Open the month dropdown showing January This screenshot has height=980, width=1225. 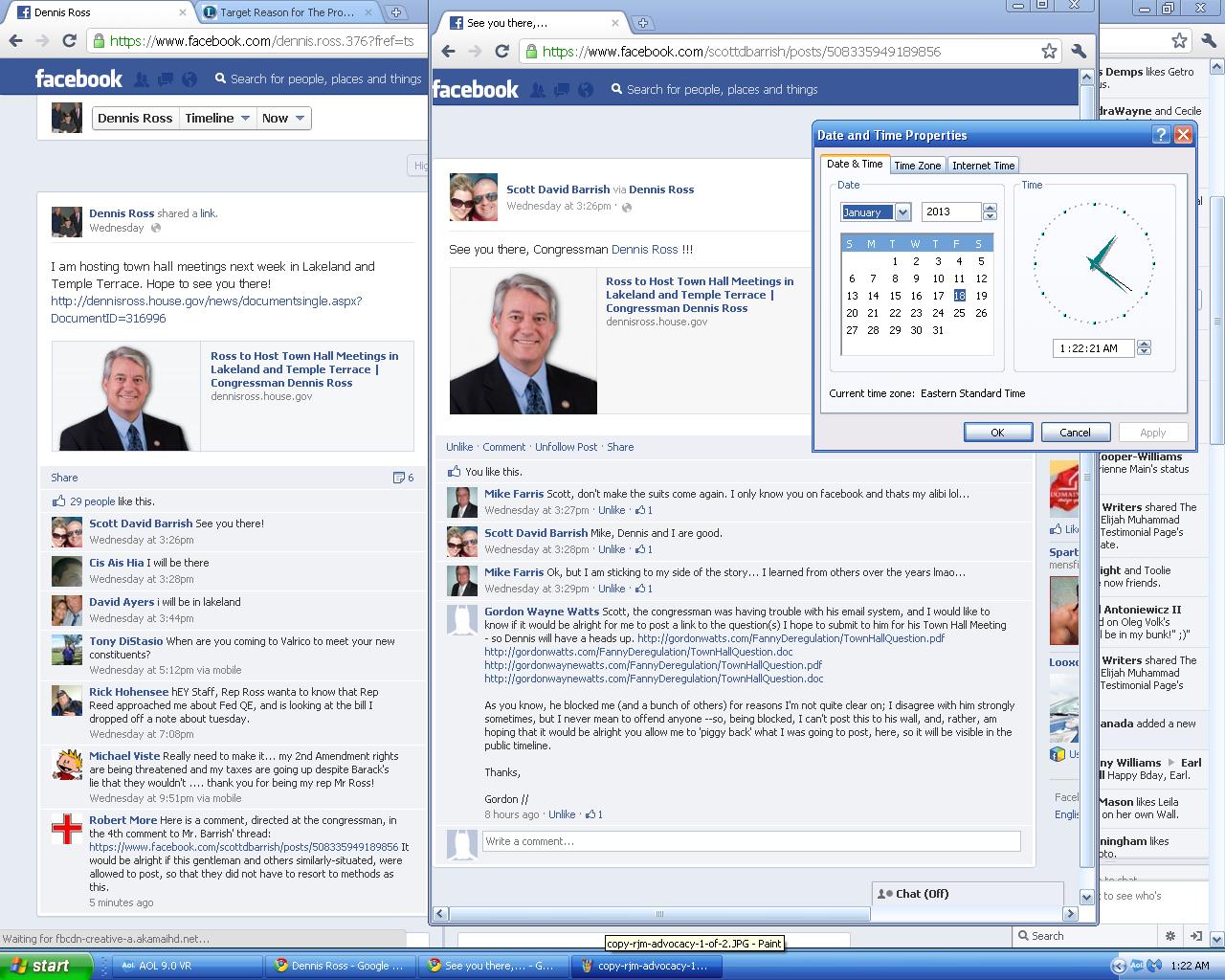902,212
